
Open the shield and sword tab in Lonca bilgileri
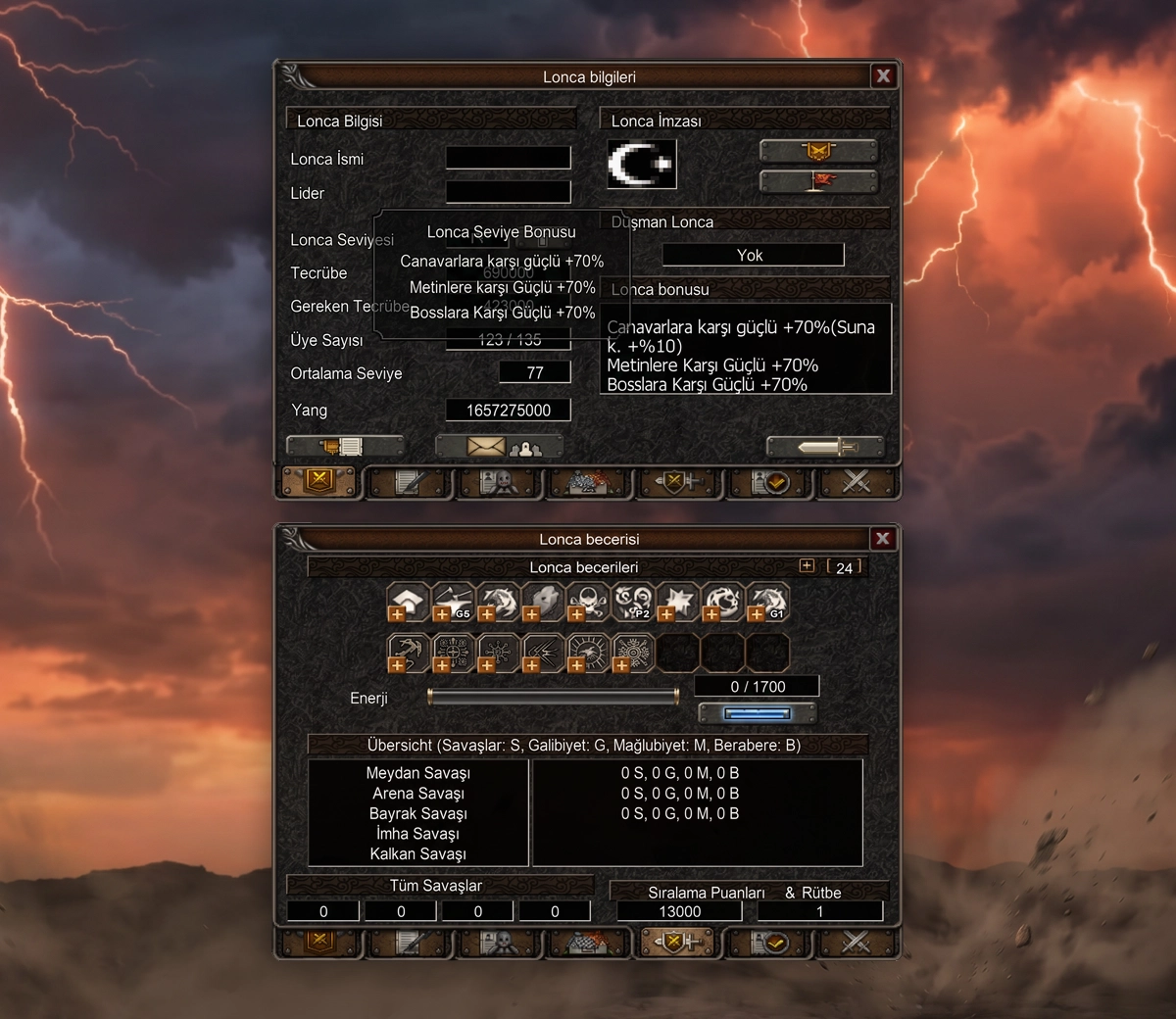677,482
